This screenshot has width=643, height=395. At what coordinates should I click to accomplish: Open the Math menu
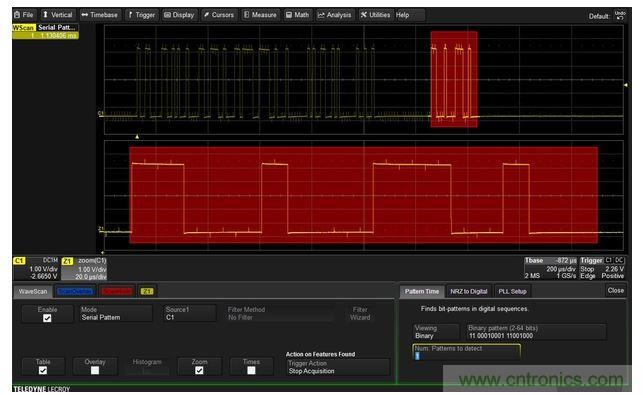[x=297, y=15]
